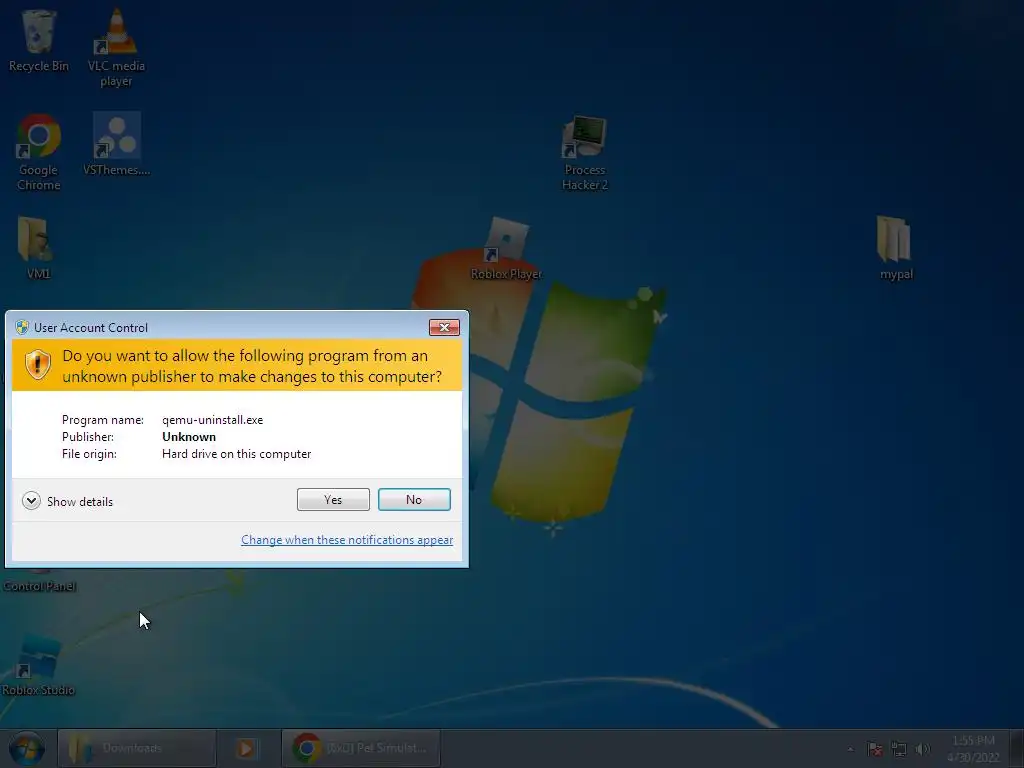This screenshot has height=768, width=1024.
Task: Show hidden tray icons arrow
Action: [850, 749]
